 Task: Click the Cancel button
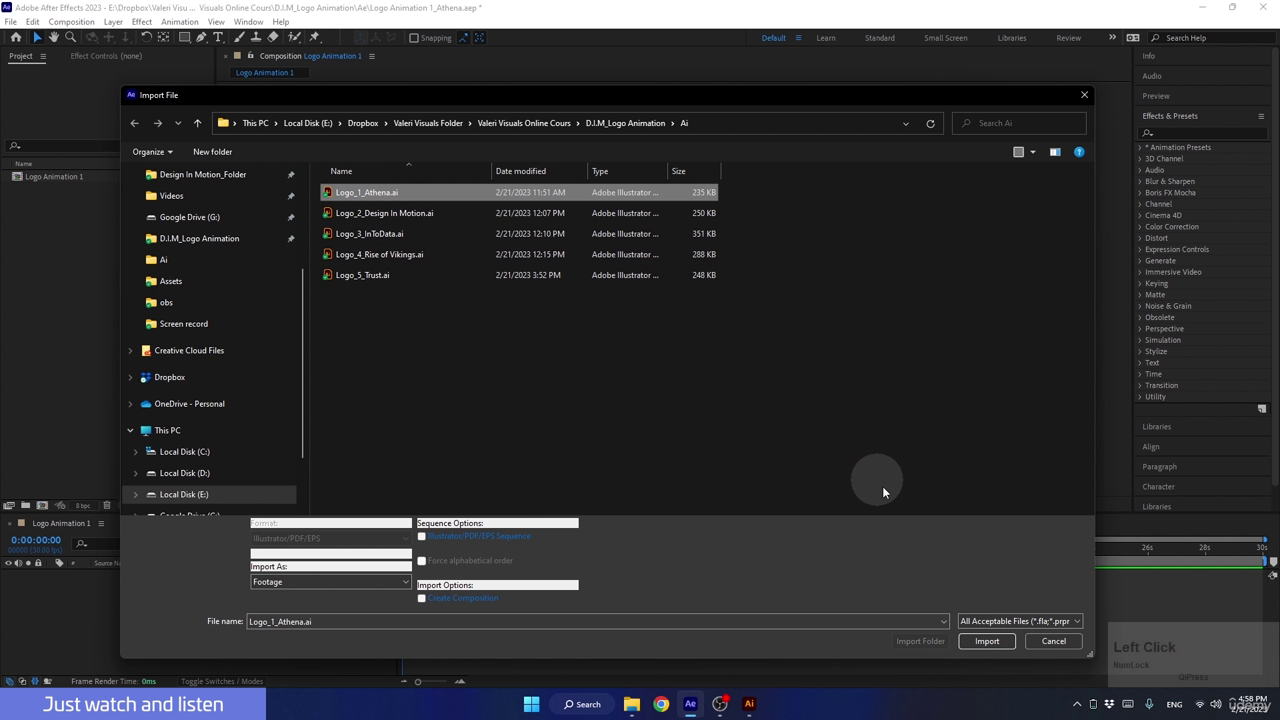point(1054,641)
